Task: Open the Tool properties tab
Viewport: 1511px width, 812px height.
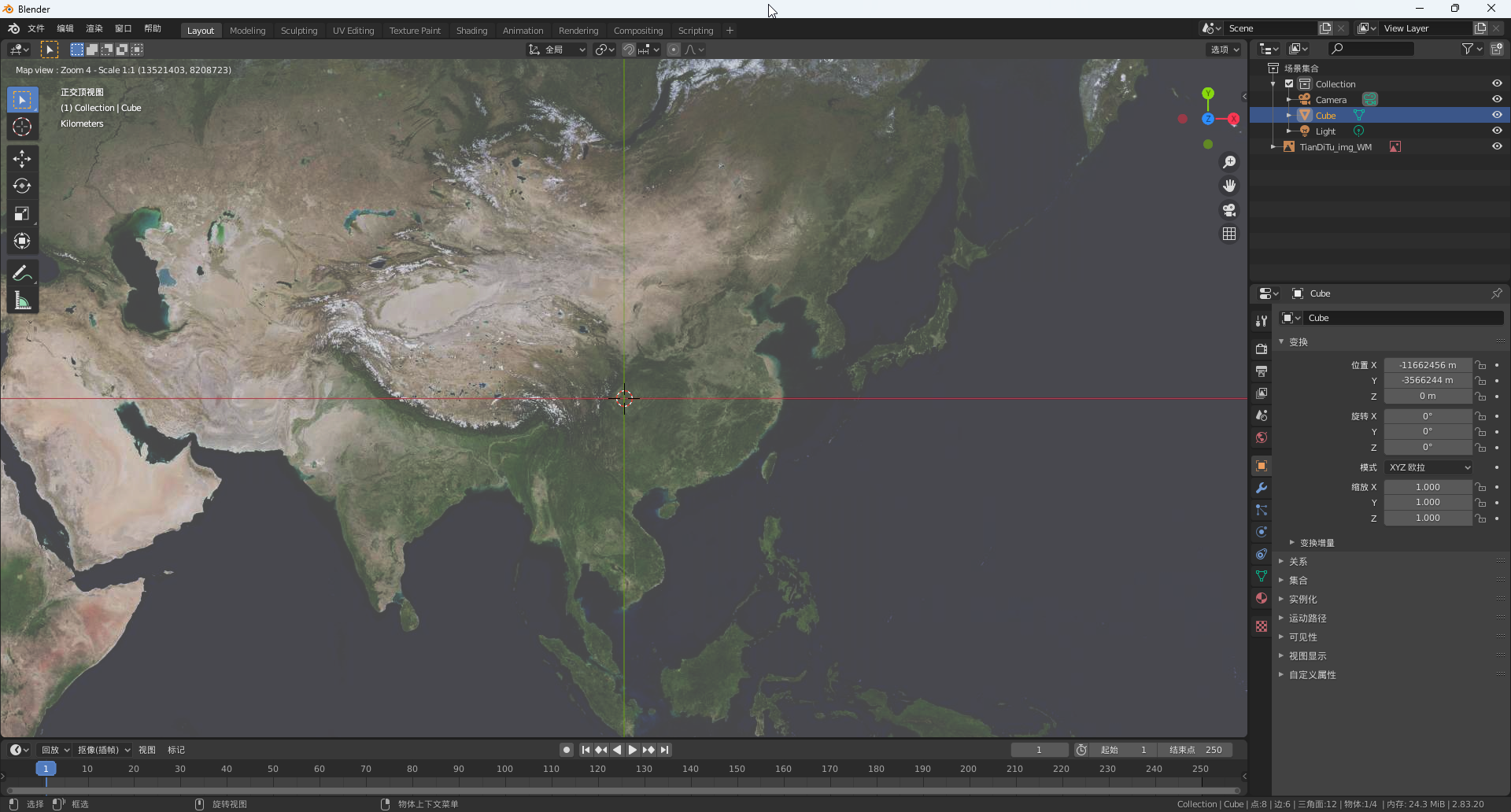Action: pyautogui.click(x=1262, y=321)
